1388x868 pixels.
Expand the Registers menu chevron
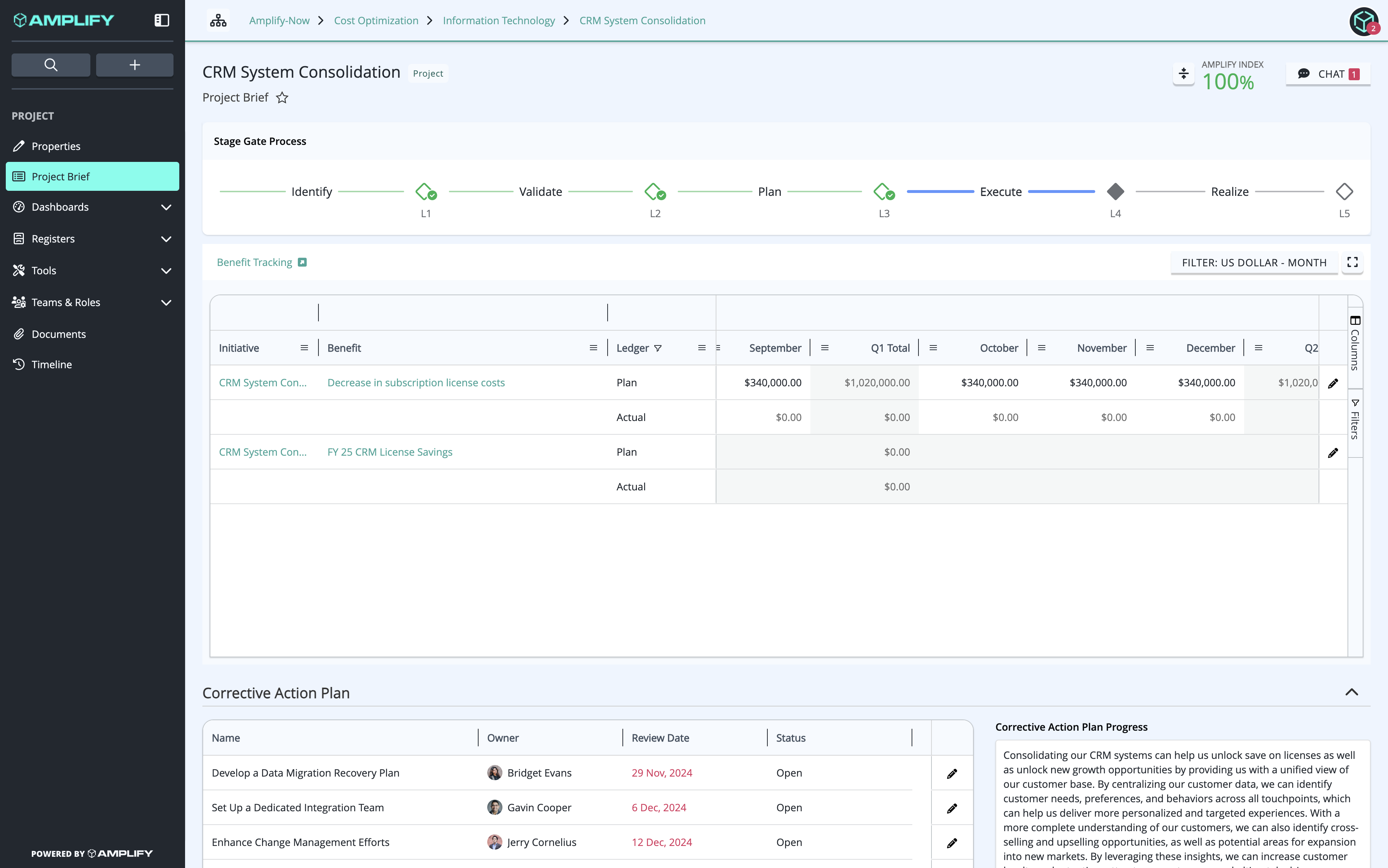click(166, 239)
